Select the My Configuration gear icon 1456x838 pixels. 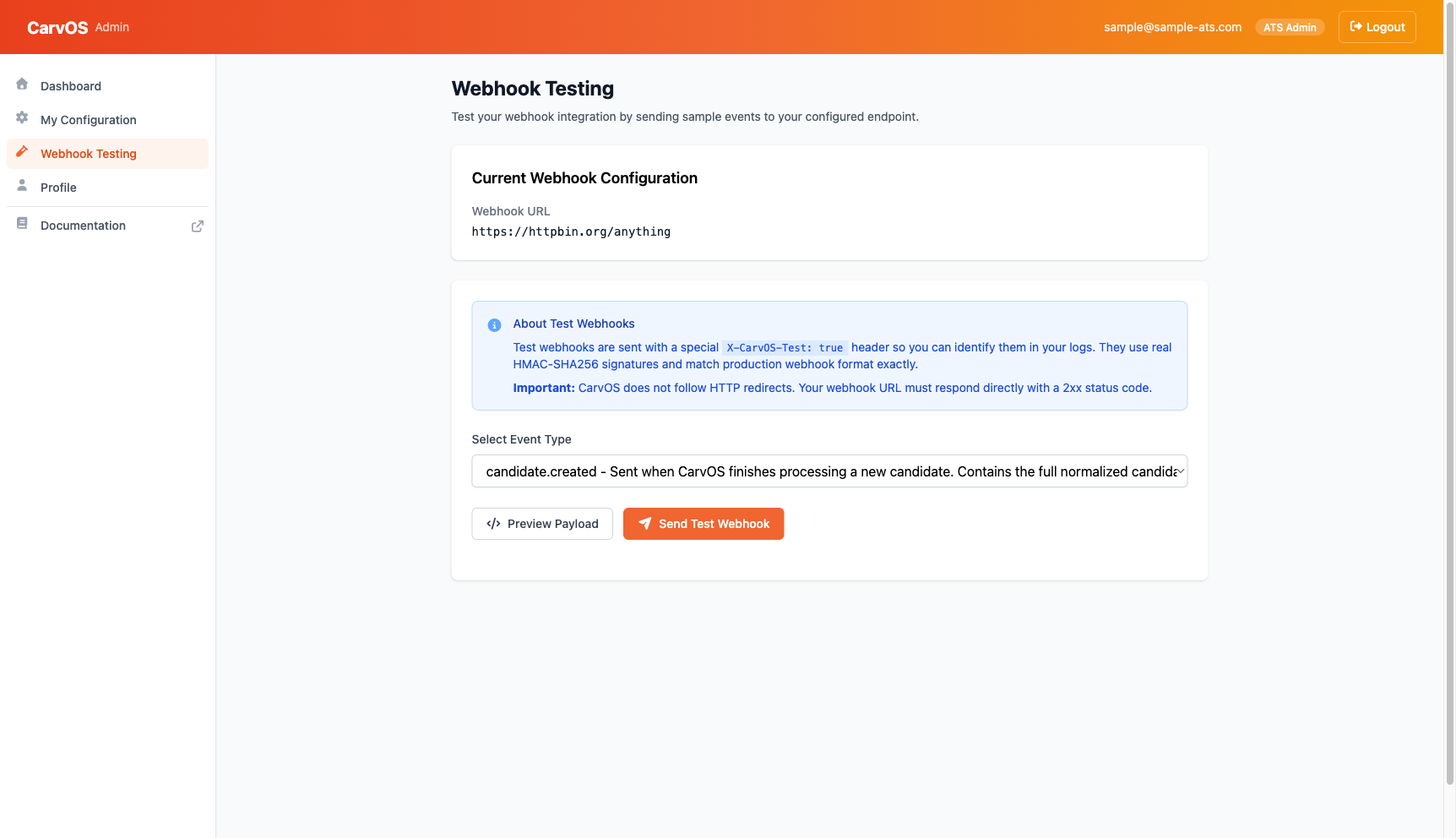point(22,118)
